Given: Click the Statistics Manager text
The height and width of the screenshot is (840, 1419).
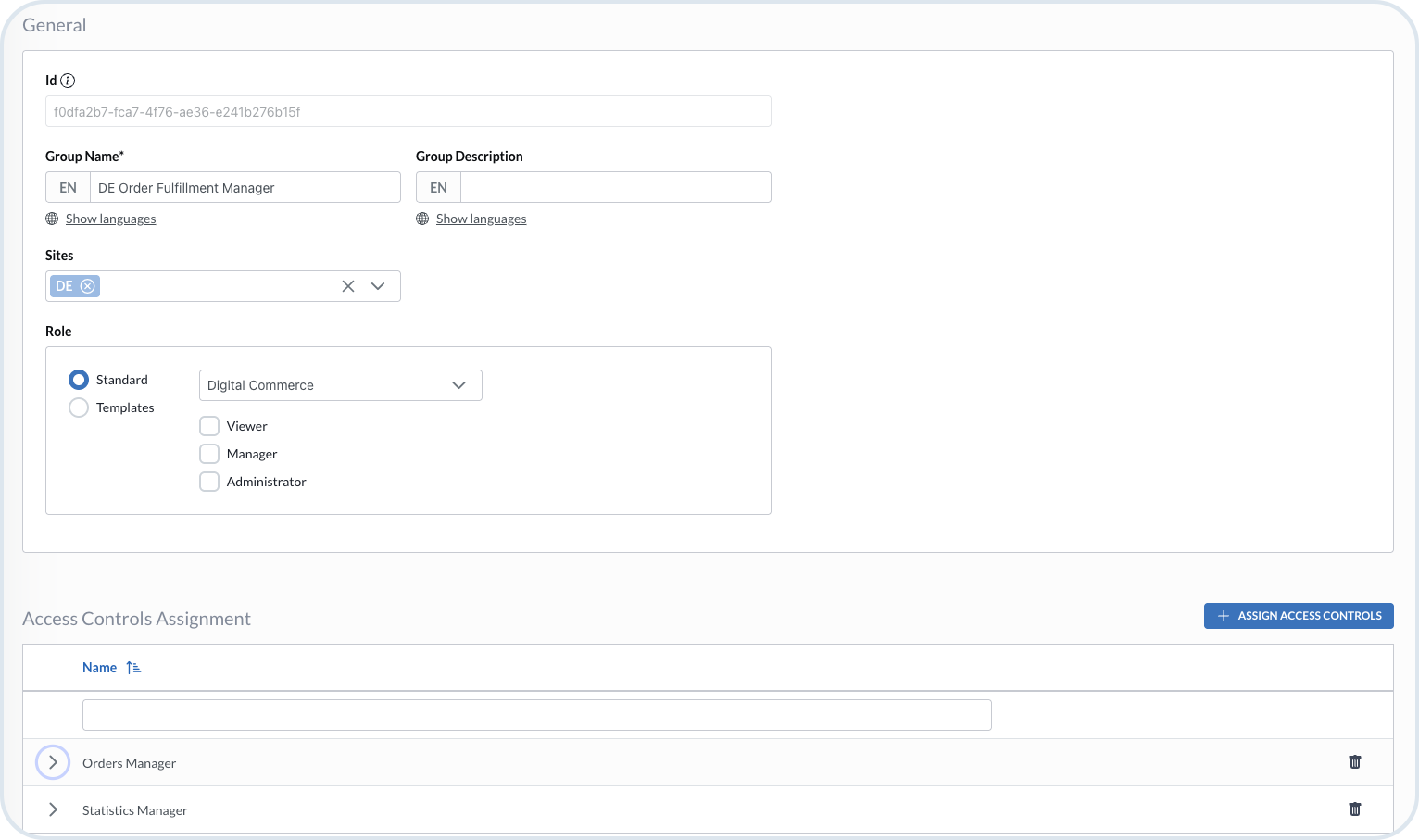Looking at the screenshot, I should tap(134, 810).
